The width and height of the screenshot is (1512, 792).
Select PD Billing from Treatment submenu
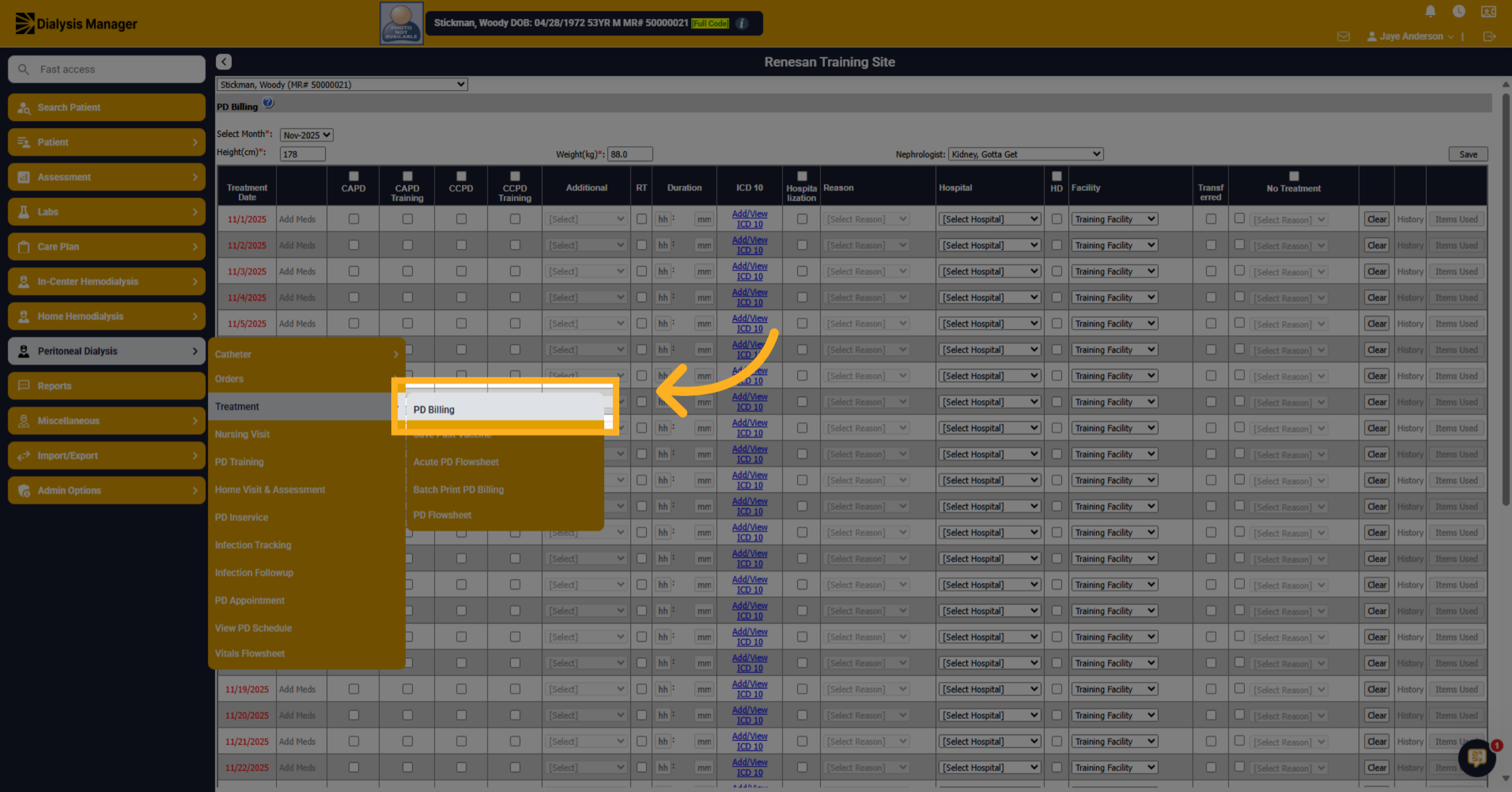tap(504, 410)
